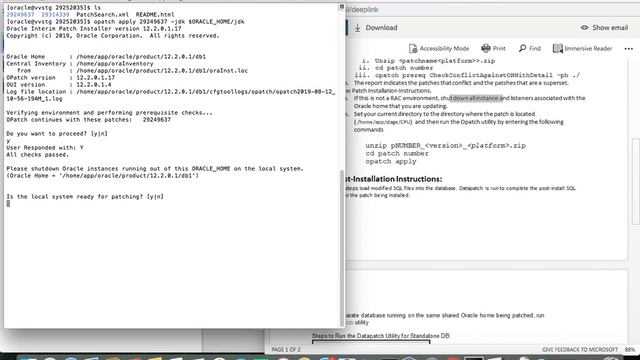The width and height of the screenshot is (640, 360).
Task: Click the Post-Installation Instructions heading
Action: click(393, 179)
